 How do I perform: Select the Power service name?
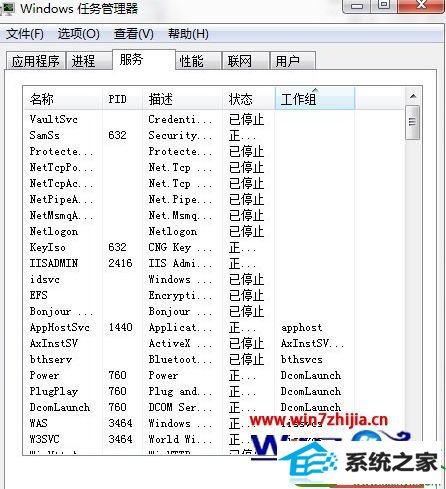click(44, 375)
